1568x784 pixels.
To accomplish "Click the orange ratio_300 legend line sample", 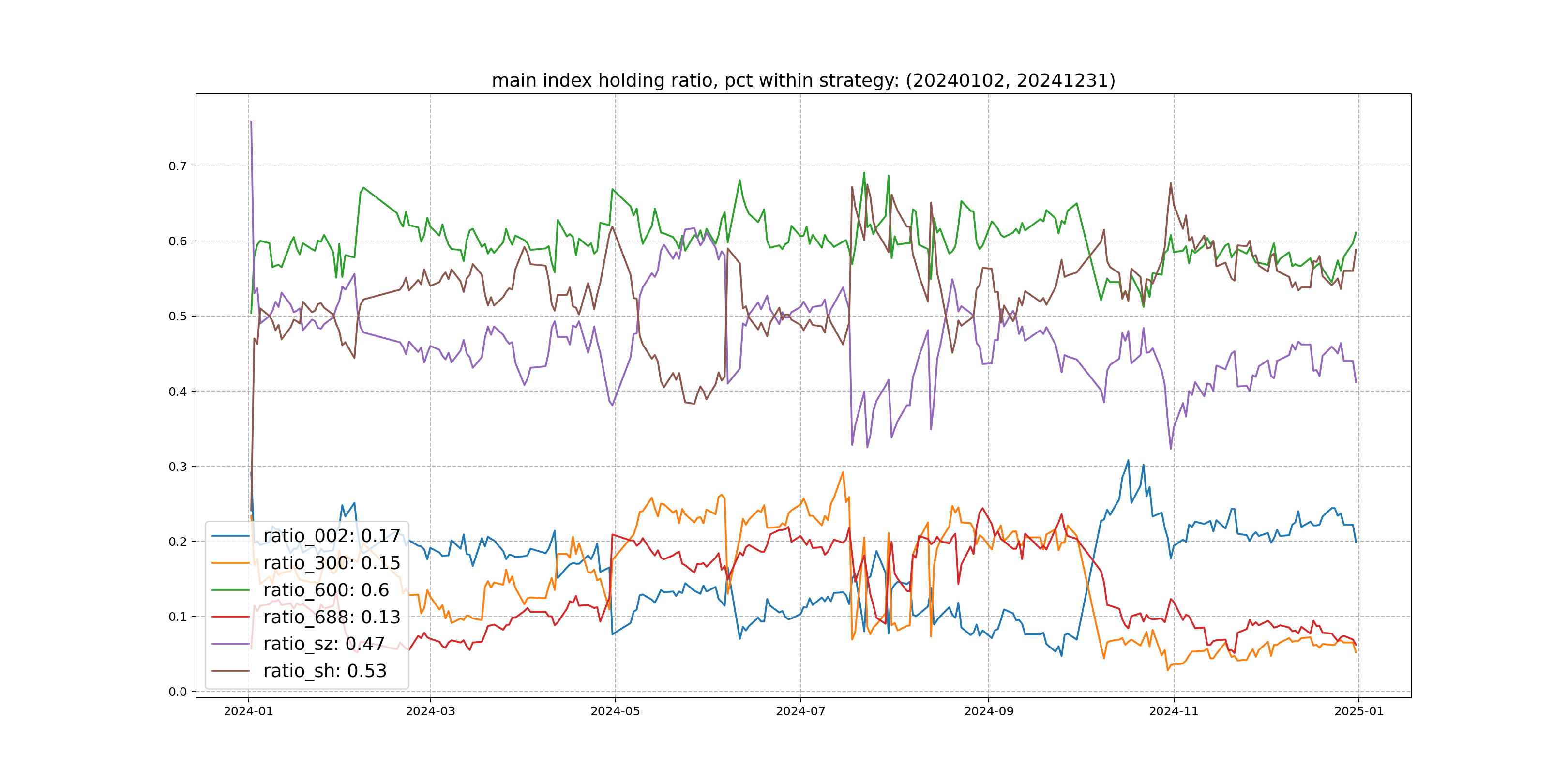I will pos(231,563).
